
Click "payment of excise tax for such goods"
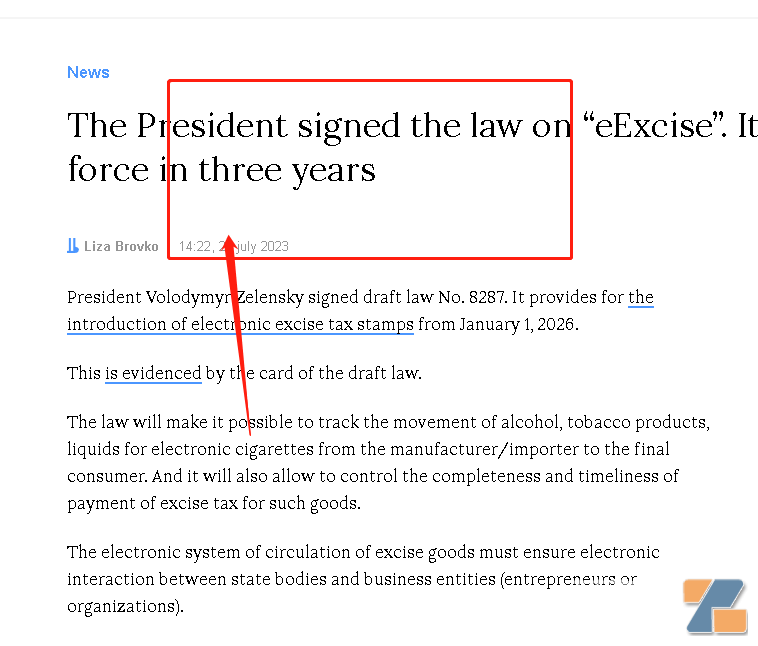(212, 503)
